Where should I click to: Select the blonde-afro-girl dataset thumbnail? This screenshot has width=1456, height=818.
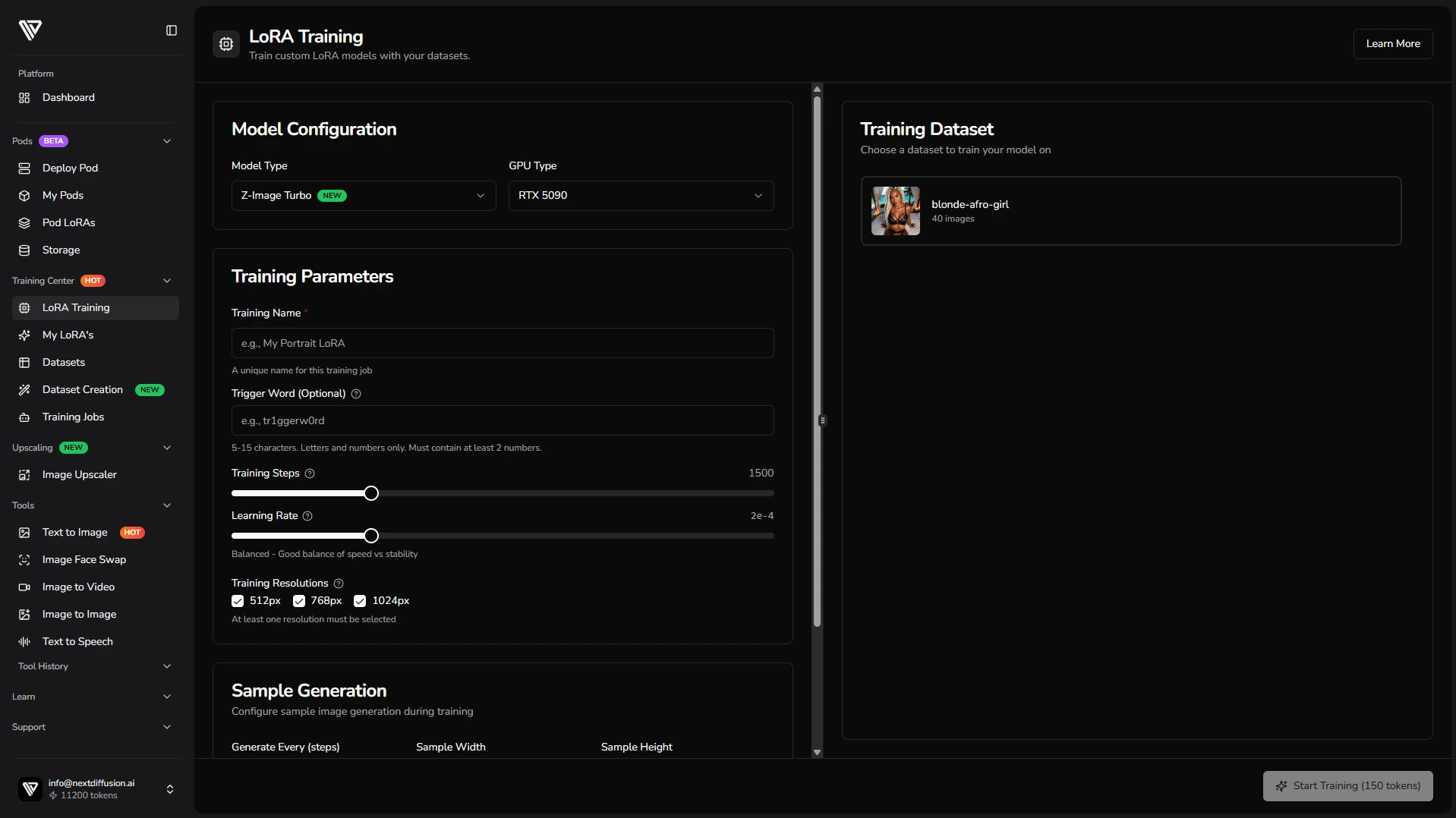(895, 211)
